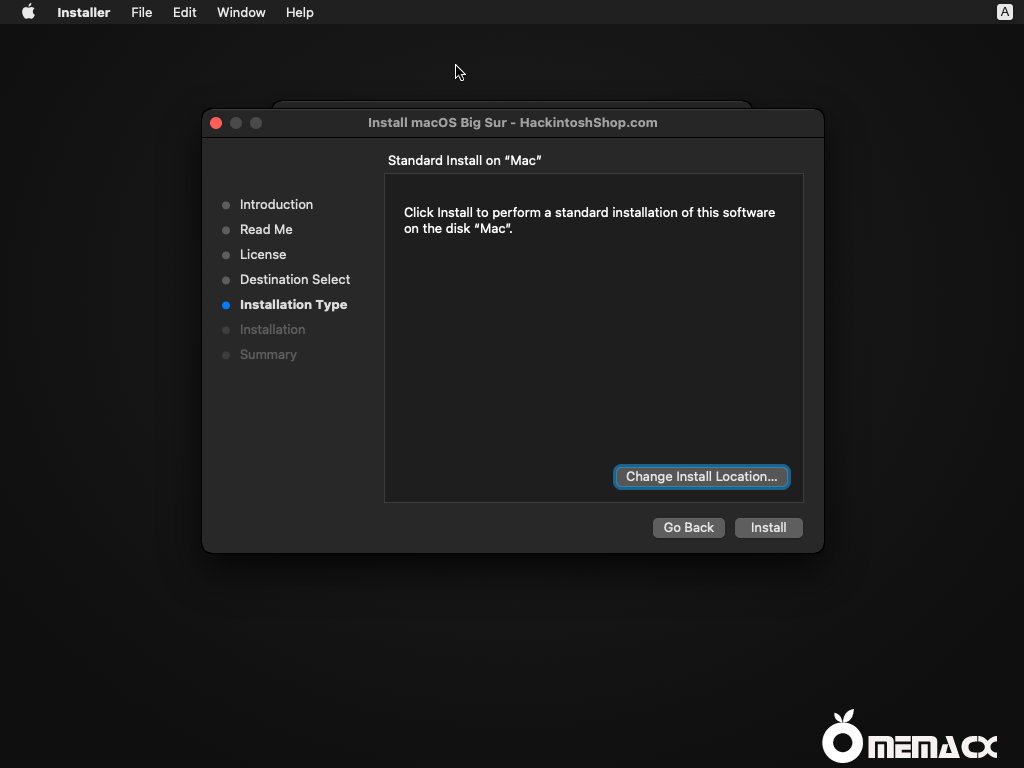This screenshot has width=1024, height=768.
Task: Select the License step in sidebar
Action: 262,255
